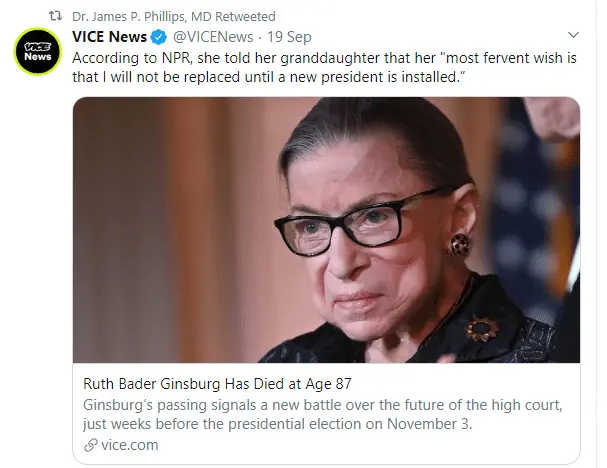Open the Ruth Bader Ginsburg card photo
Screen dimensions: 607x468
click(x=326, y=230)
